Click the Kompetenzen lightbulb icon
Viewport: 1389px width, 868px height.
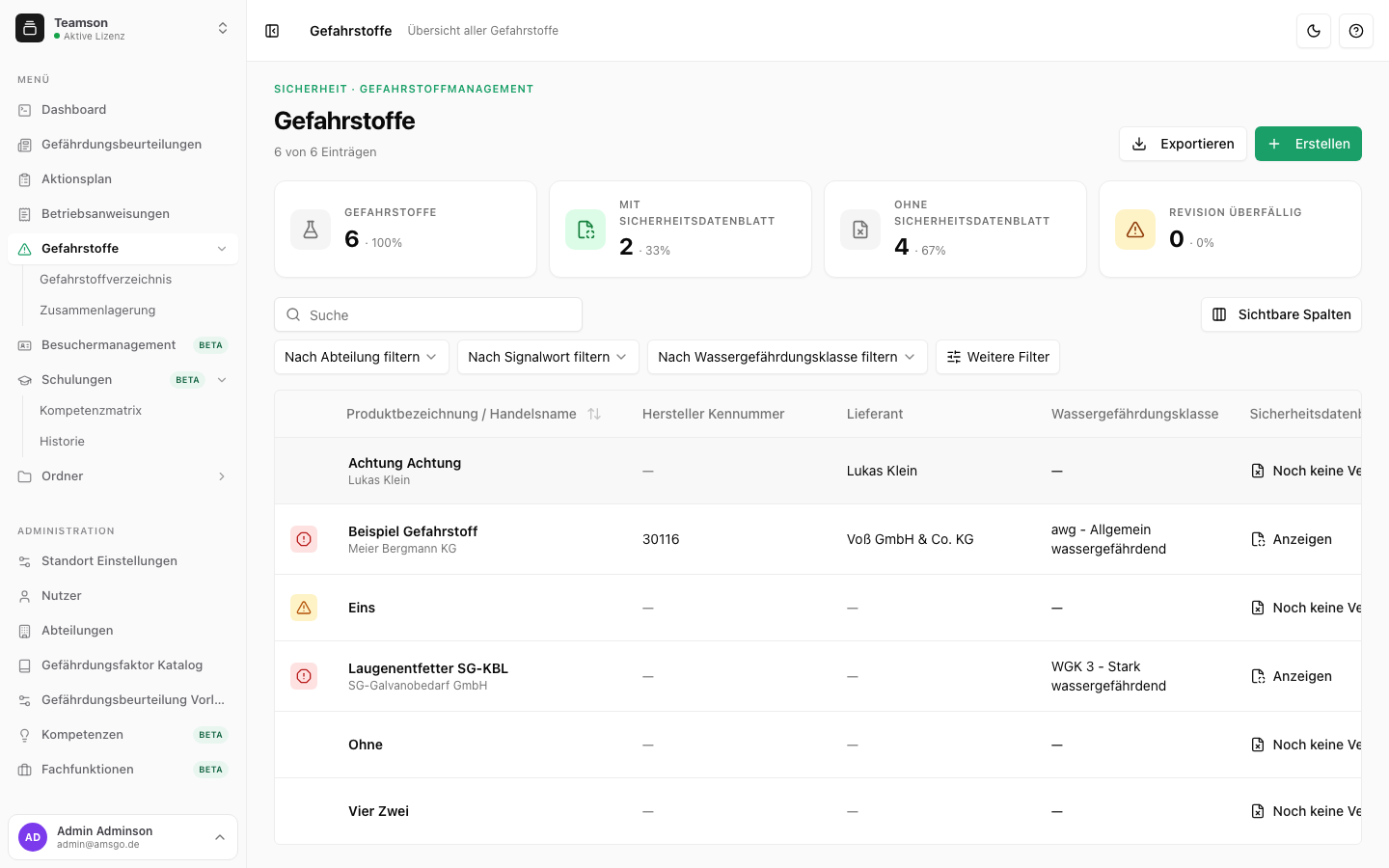(25, 735)
